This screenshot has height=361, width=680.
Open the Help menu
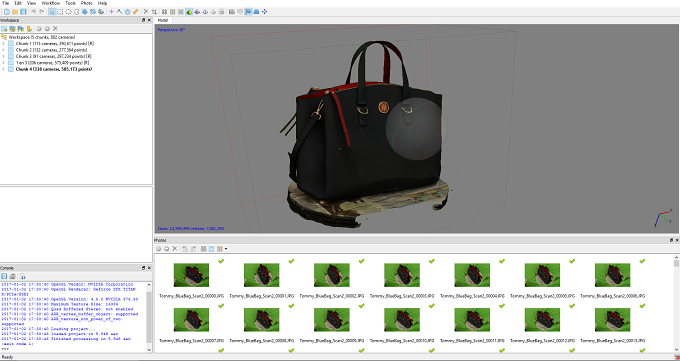point(102,3)
